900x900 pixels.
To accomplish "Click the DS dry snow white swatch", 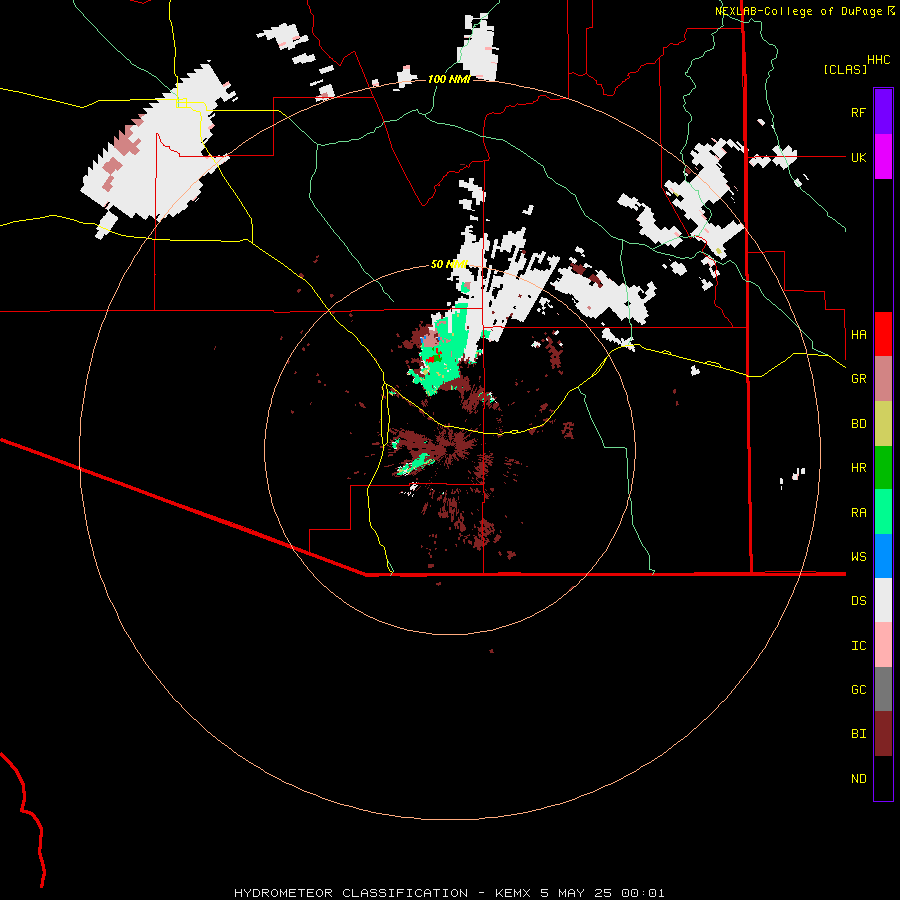I will (883, 600).
